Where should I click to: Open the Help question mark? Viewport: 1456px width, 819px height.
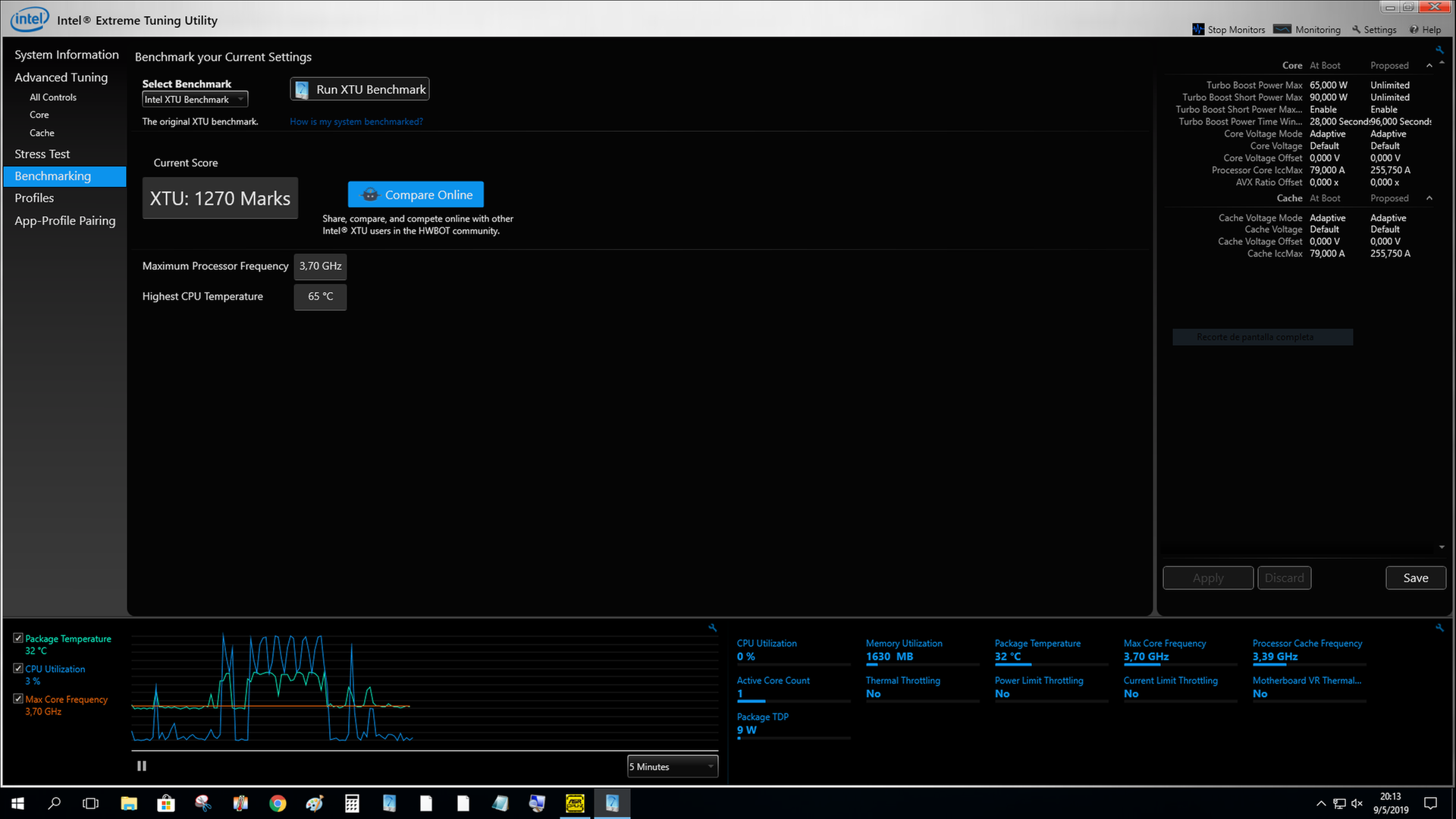click(1425, 30)
